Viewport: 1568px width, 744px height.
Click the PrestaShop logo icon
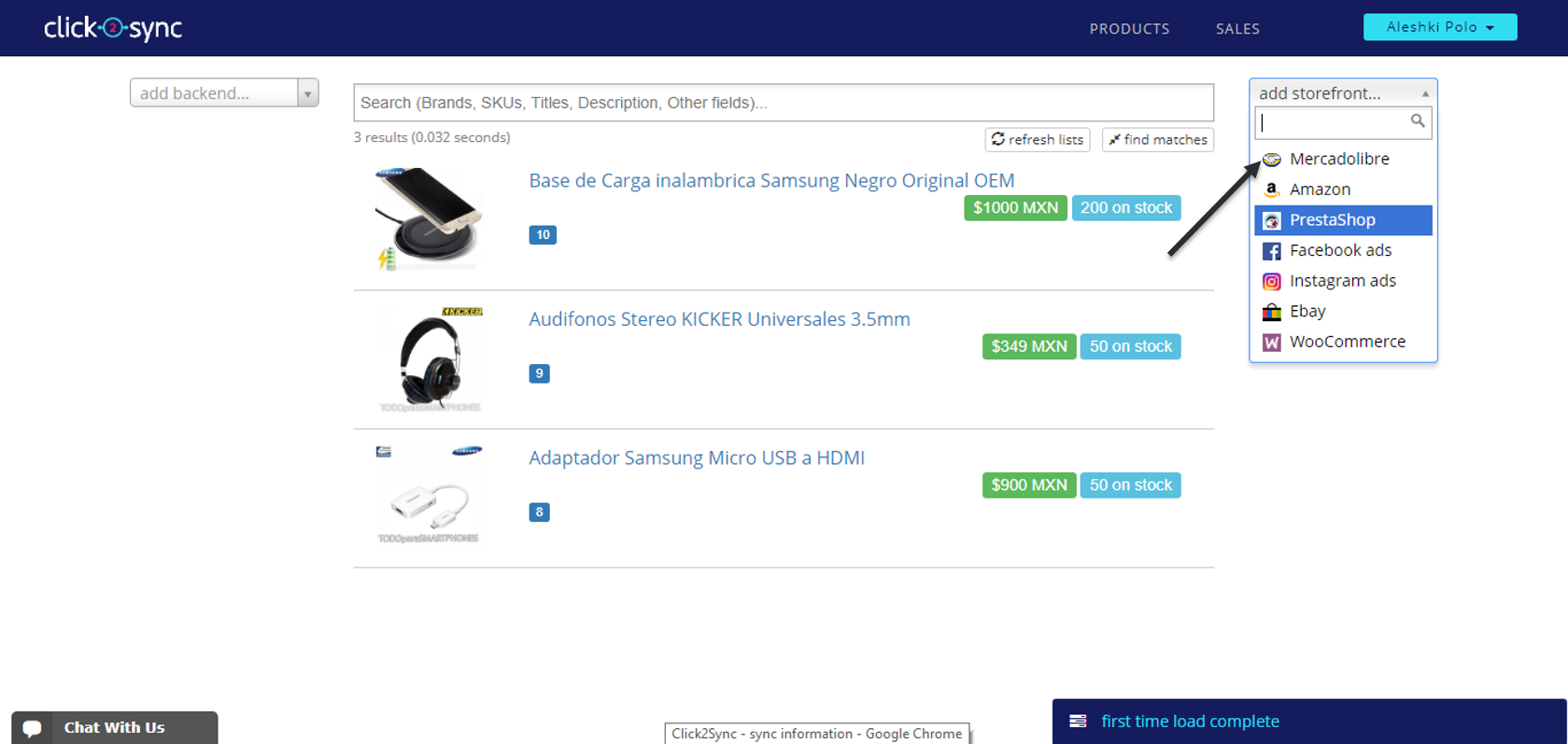pos(1271,221)
